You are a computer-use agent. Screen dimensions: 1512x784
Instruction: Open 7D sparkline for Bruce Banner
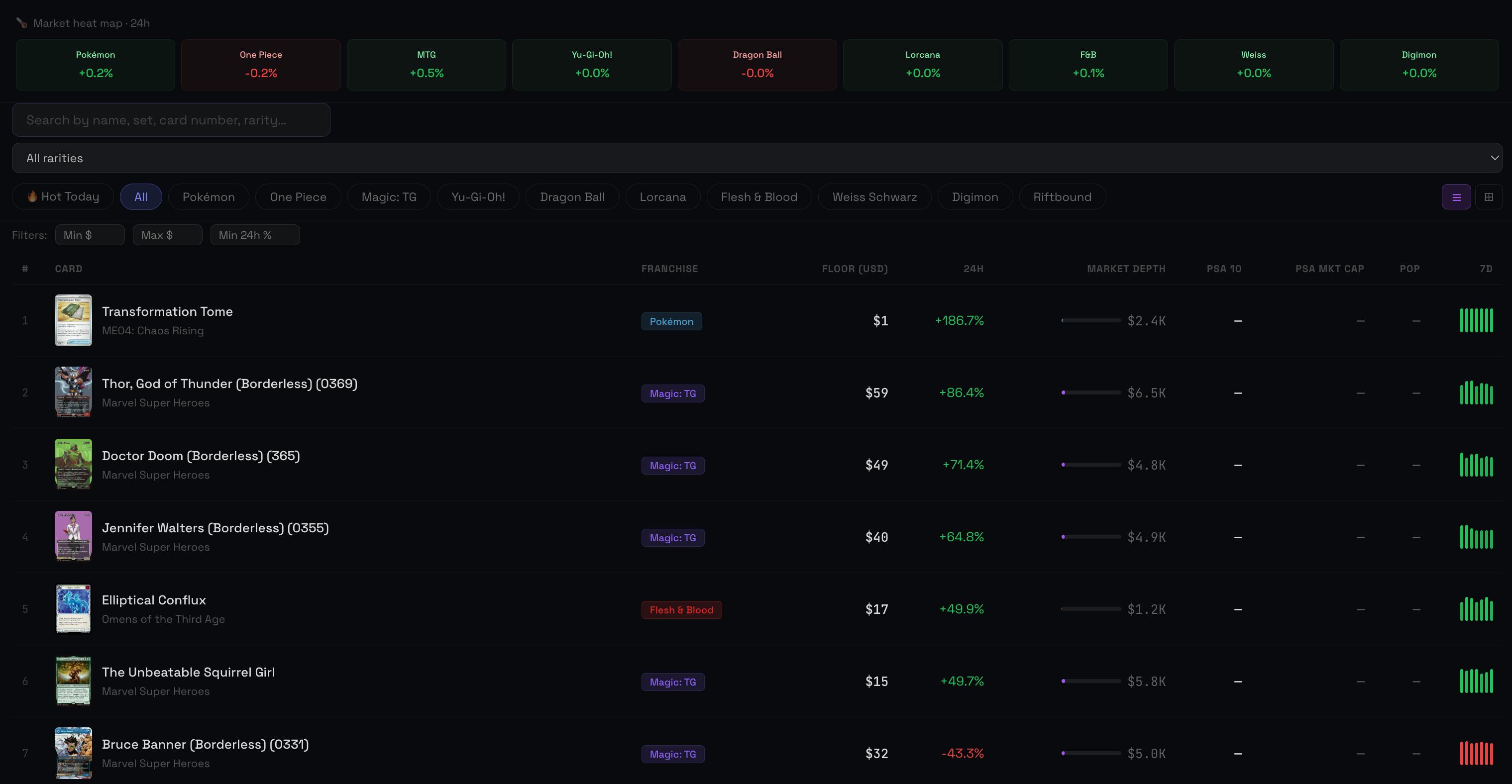coord(1476,754)
